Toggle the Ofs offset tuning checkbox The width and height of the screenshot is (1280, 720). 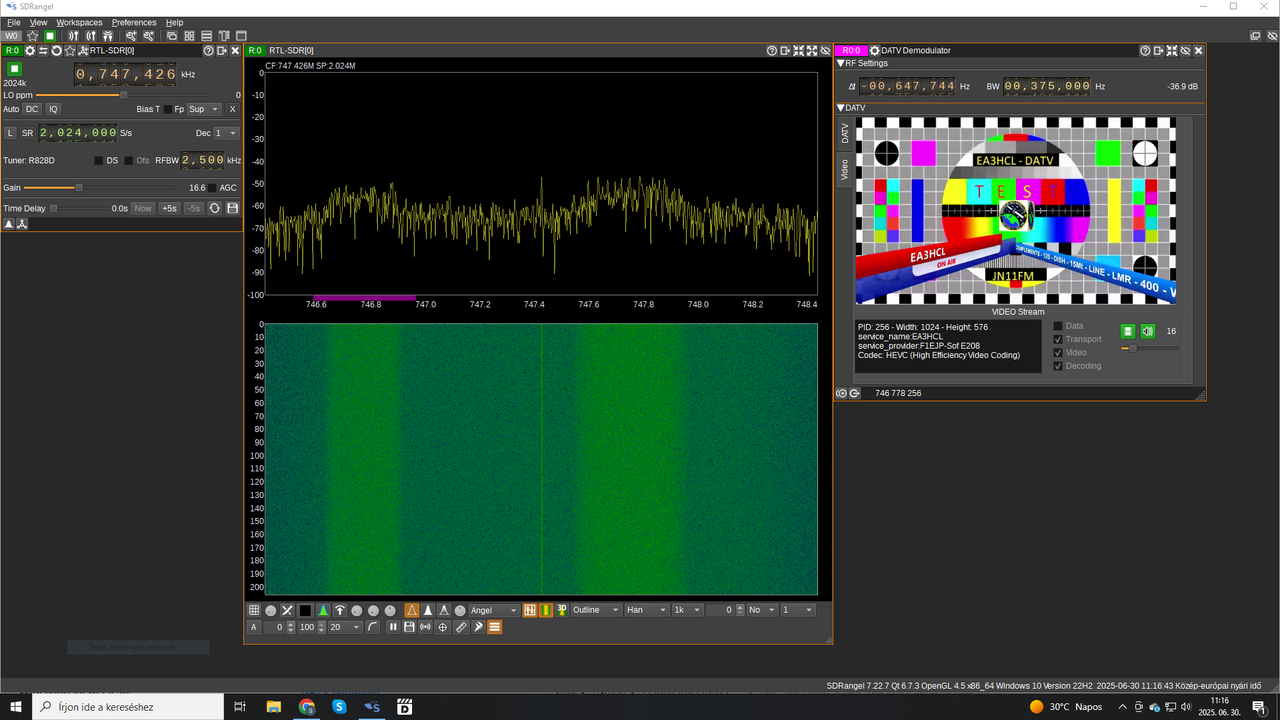128,160
